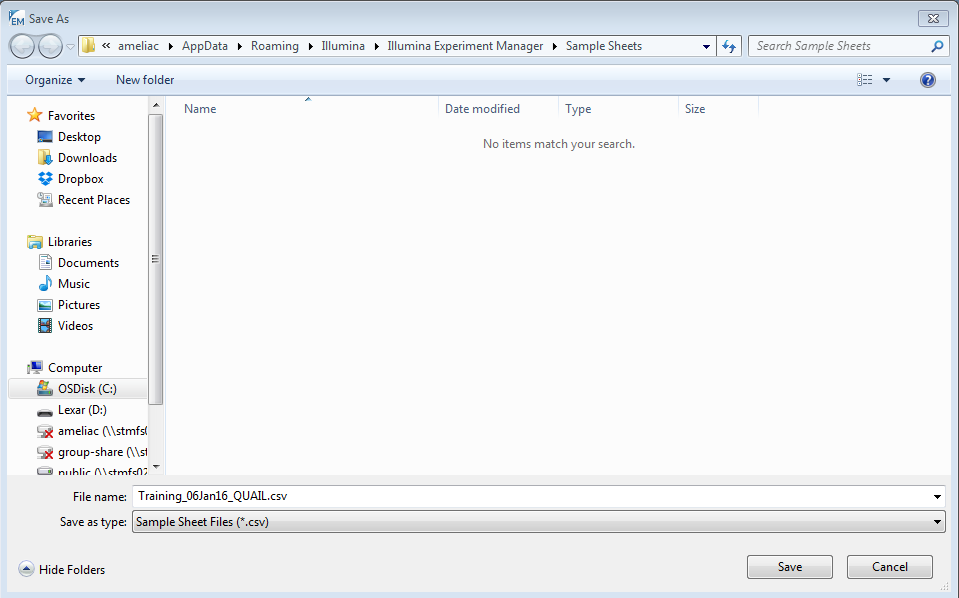959x598 pixels.
Task: Close the Save As dialog
Action: tap(933, 19)
